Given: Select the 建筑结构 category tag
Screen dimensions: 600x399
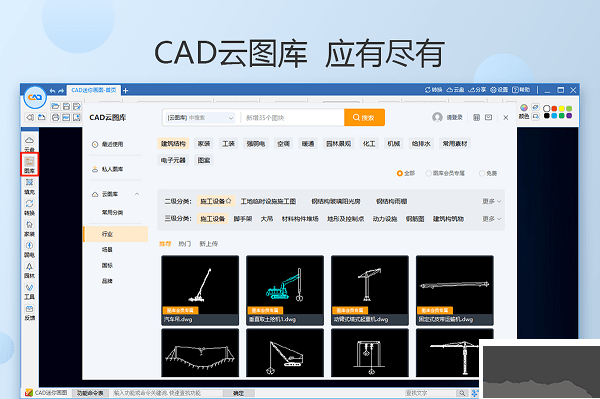Looking at the screenshot, I should [173, 144].
